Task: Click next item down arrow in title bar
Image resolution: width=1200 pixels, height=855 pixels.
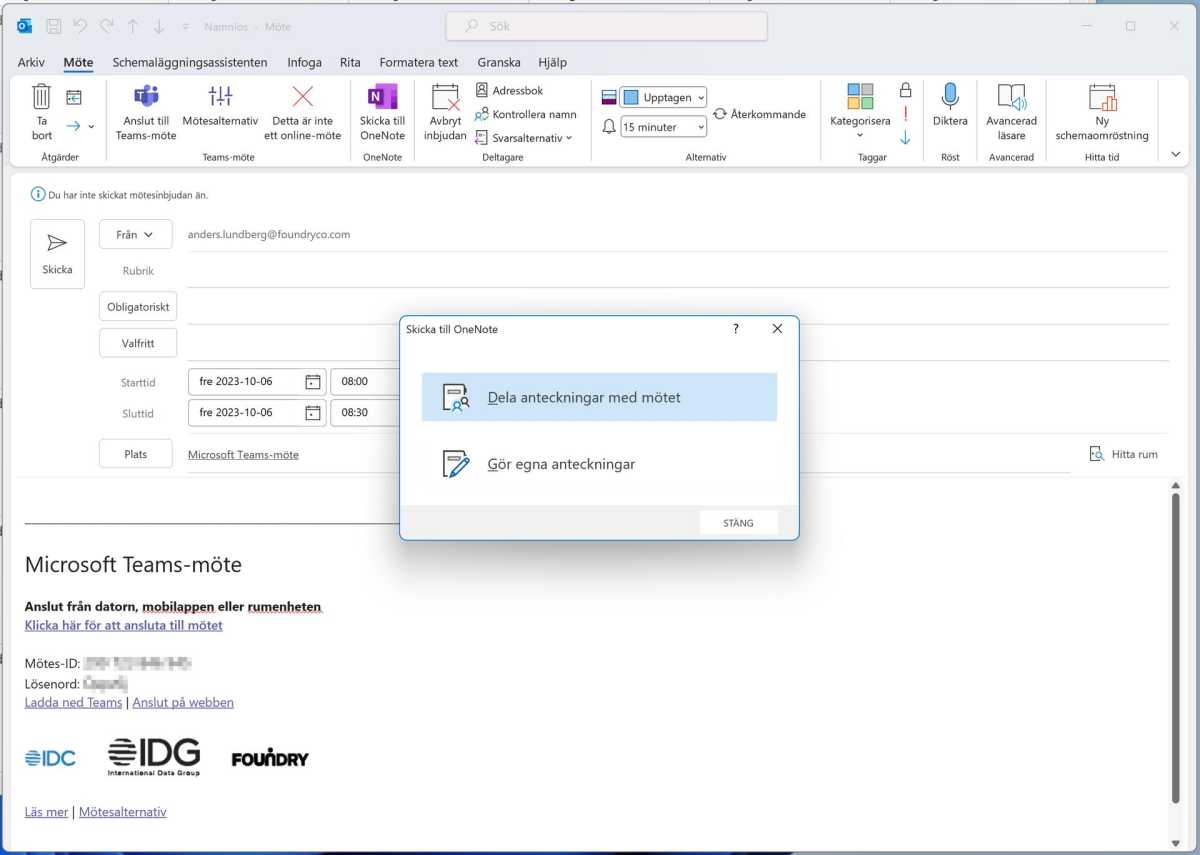Action: tap(158, 27)
